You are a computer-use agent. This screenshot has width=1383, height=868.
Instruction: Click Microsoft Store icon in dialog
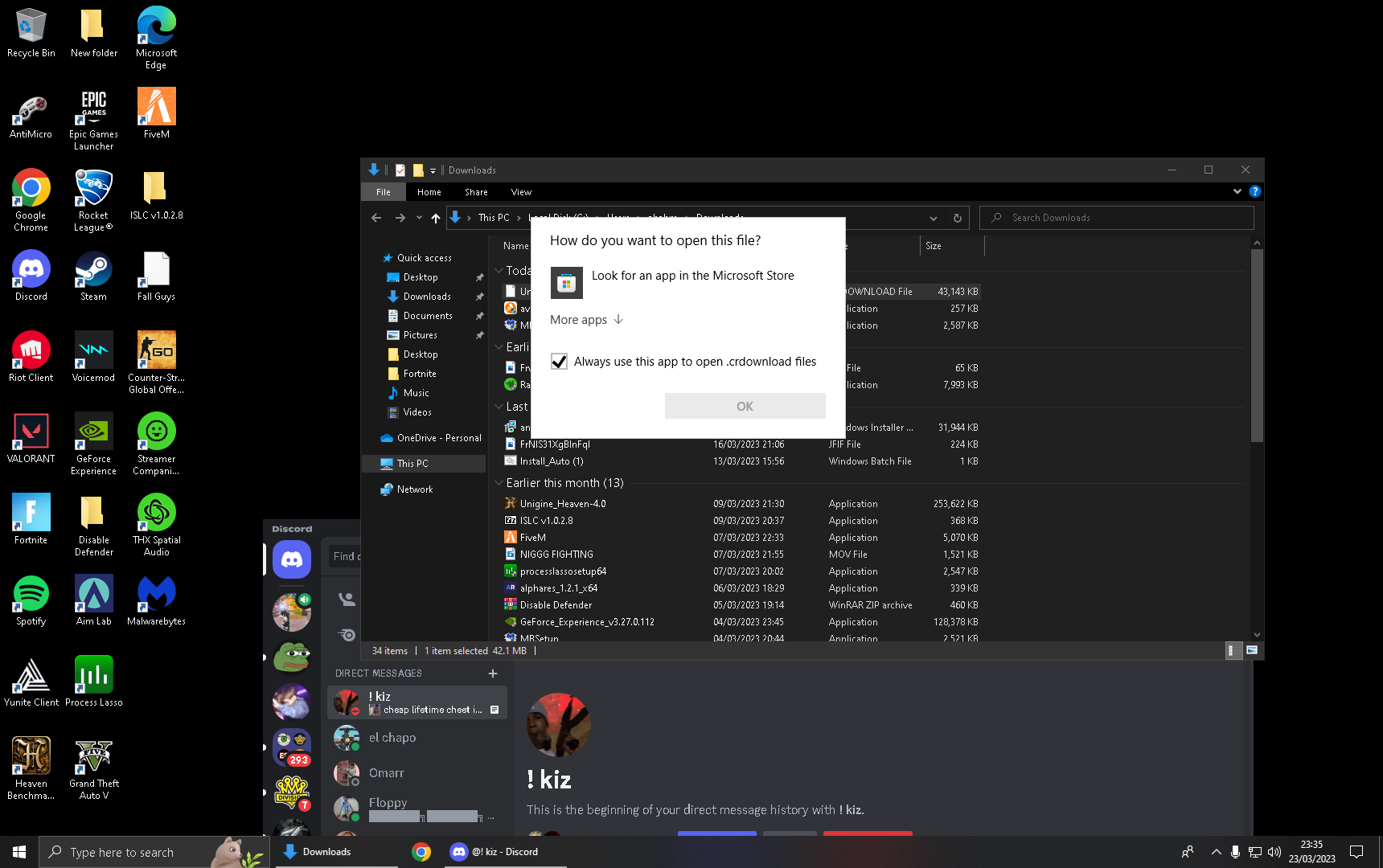(566, 283)
